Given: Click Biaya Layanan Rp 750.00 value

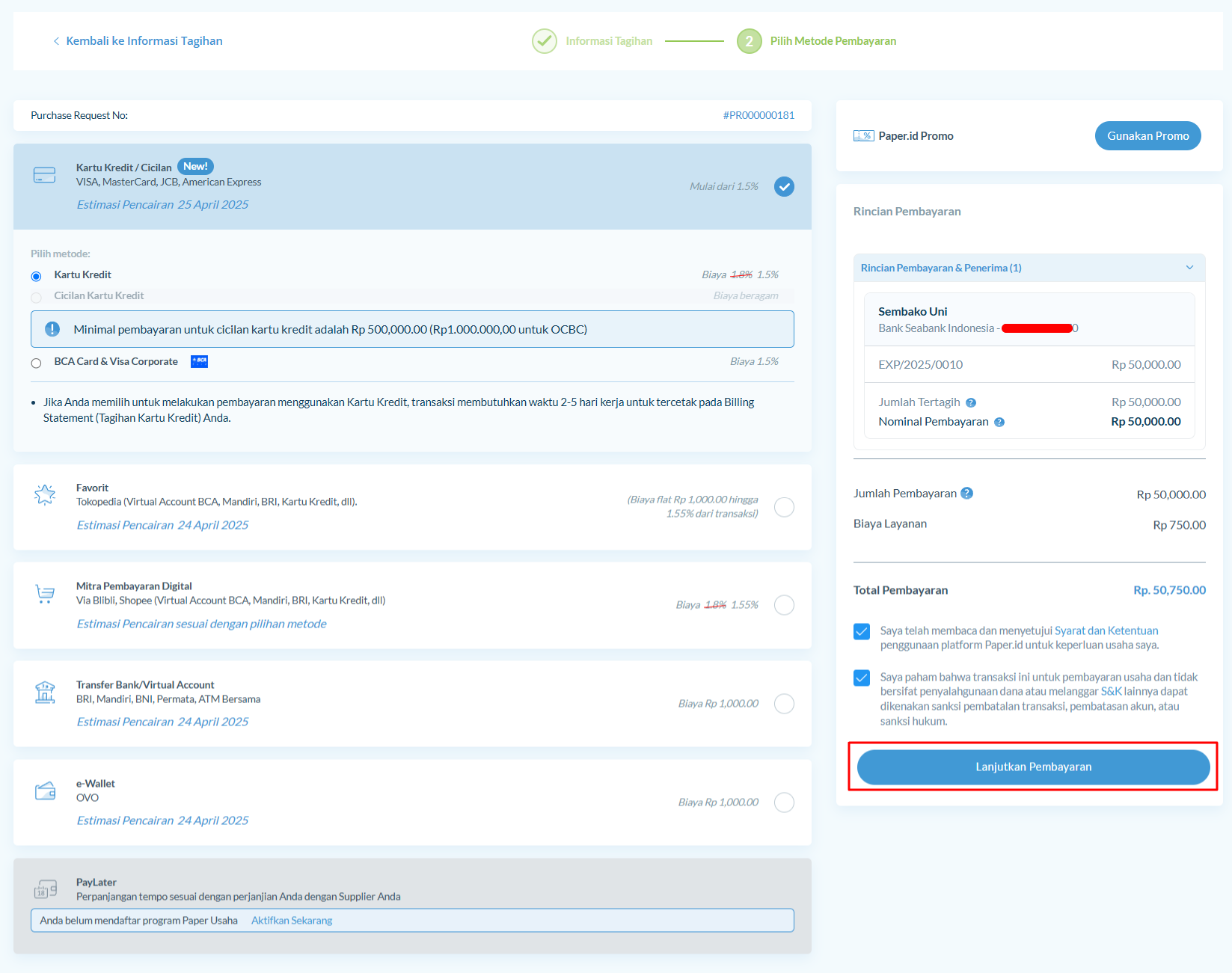Looking at the screenshot, I should tap(1179, 525).
